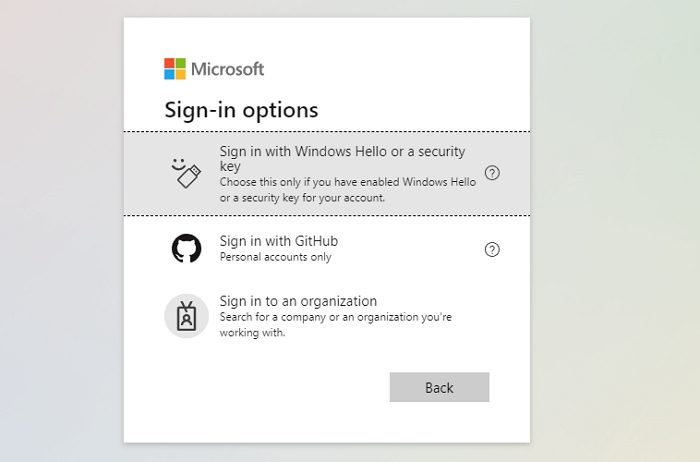Click the Sign-in options heading
Image resolution: width=700 pixels, height=462 pixels.
coord(241,110)
